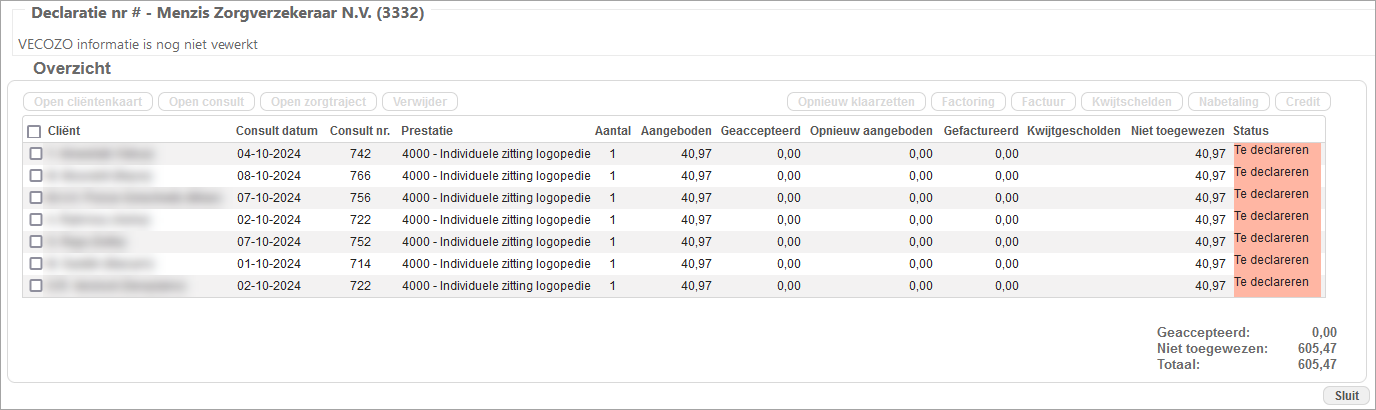Check the box for consult nr. 742
The height and width of the screenshot is (410, 1376).
(36, 154)
